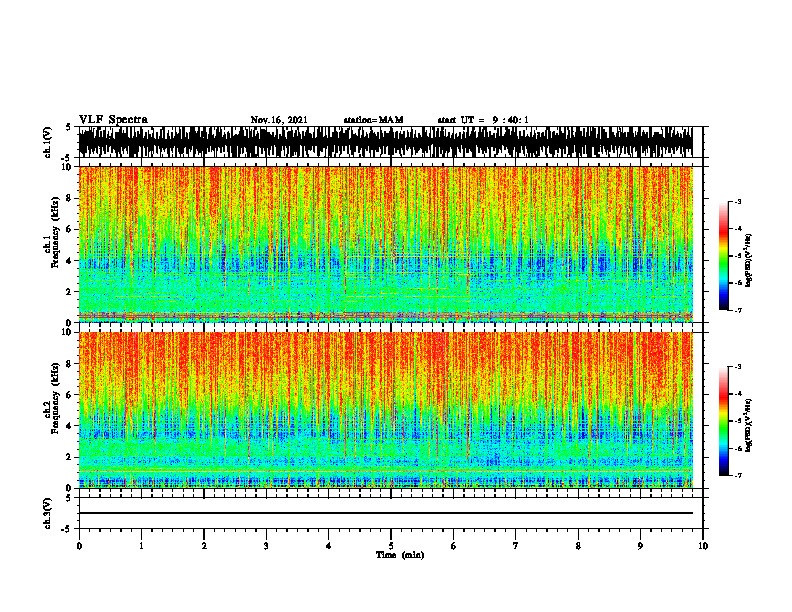Click time axis tick label '1'
Screen dimensions: 792x612
tap(141, 546)
